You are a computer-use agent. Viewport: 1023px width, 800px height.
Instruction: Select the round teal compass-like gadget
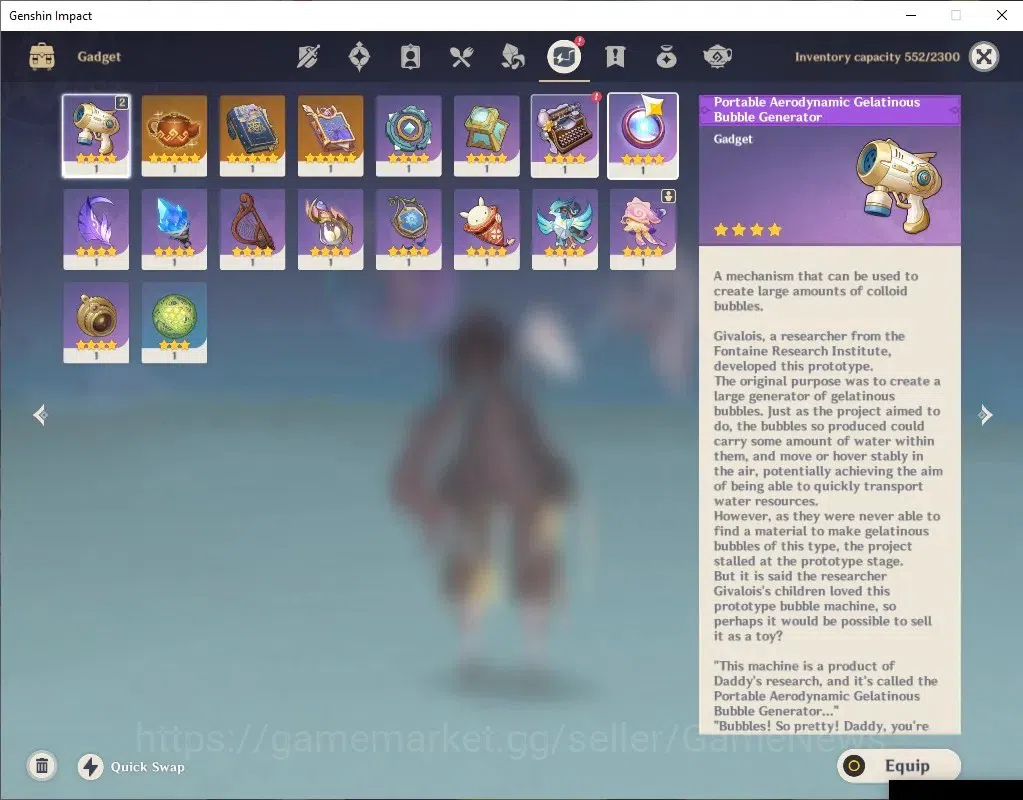tap(408, 136)
